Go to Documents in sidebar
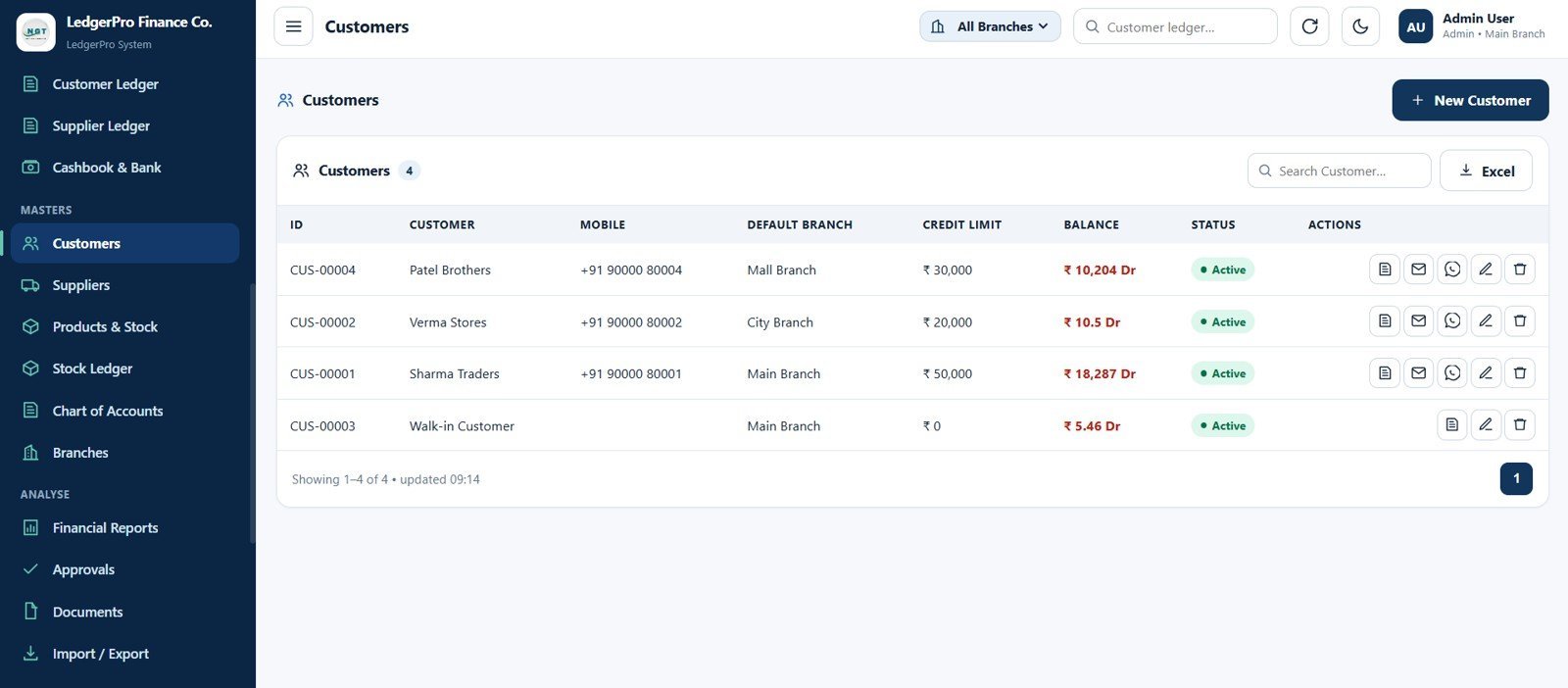 tap(124, 612)
